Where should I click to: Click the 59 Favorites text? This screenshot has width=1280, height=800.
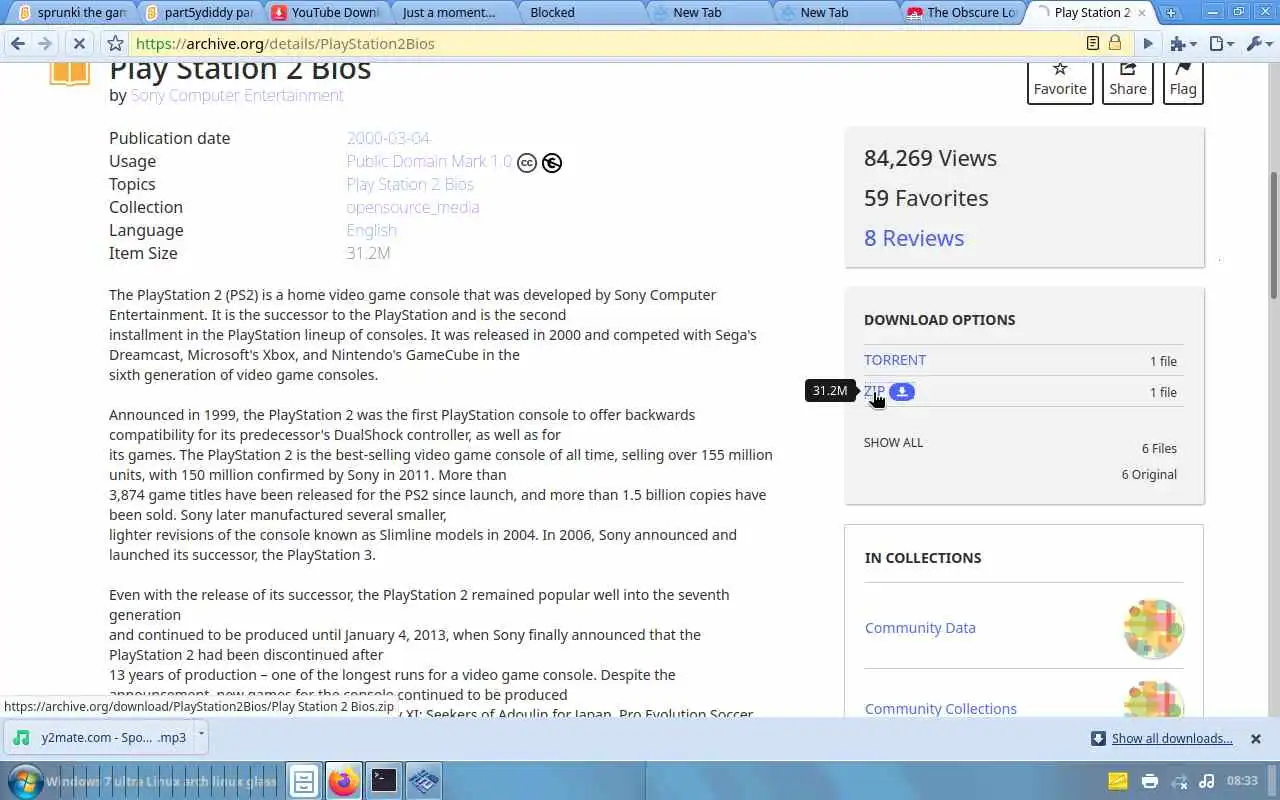click(x=926, y=198)
